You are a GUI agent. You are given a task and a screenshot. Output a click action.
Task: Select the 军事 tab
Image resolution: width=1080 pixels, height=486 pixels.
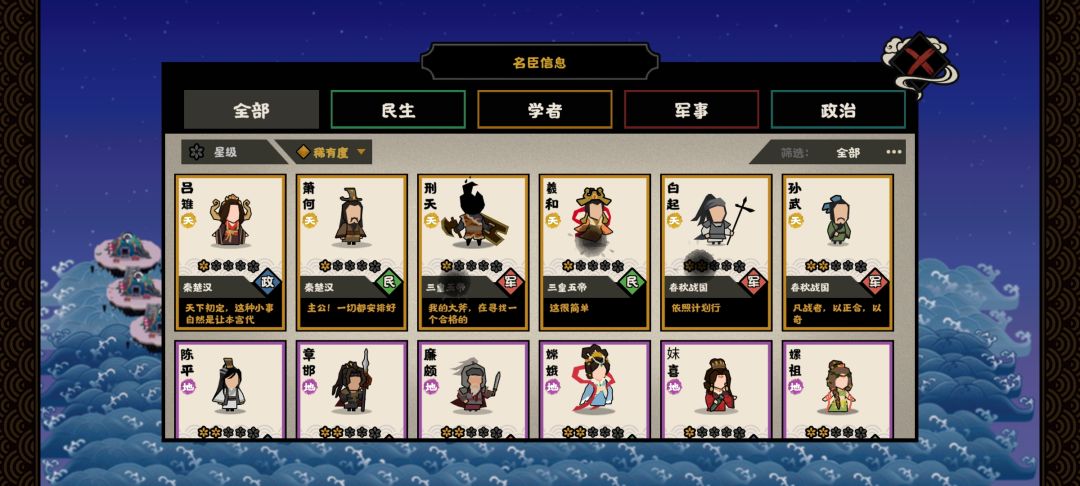(692, 109)
